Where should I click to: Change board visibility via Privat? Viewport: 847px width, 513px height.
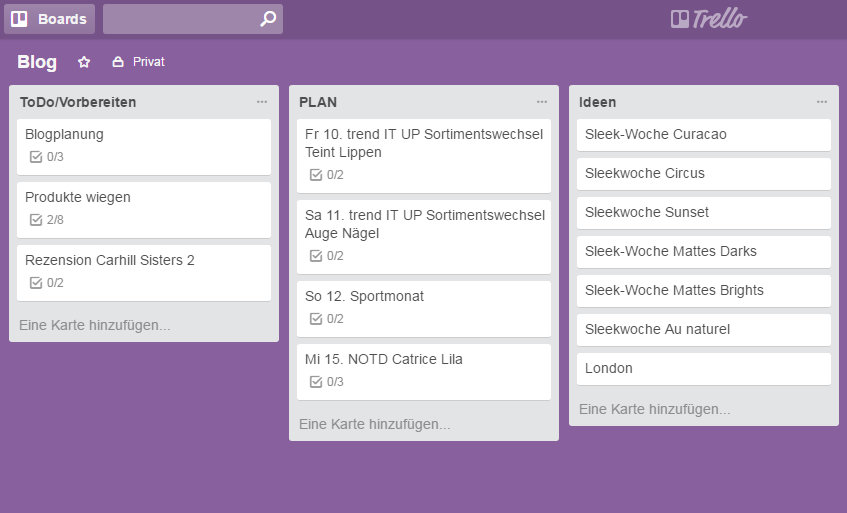(x=148, y=62)
